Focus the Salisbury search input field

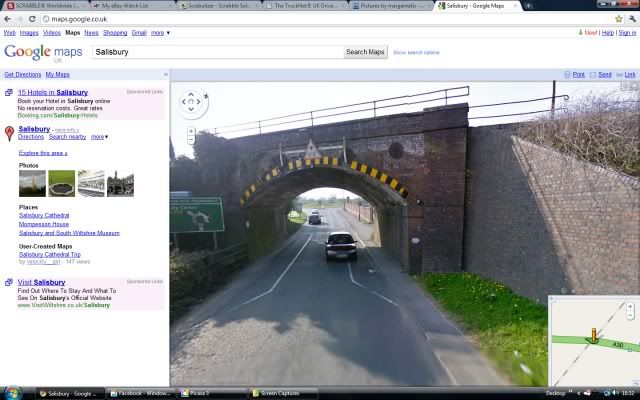pos(218,52)
